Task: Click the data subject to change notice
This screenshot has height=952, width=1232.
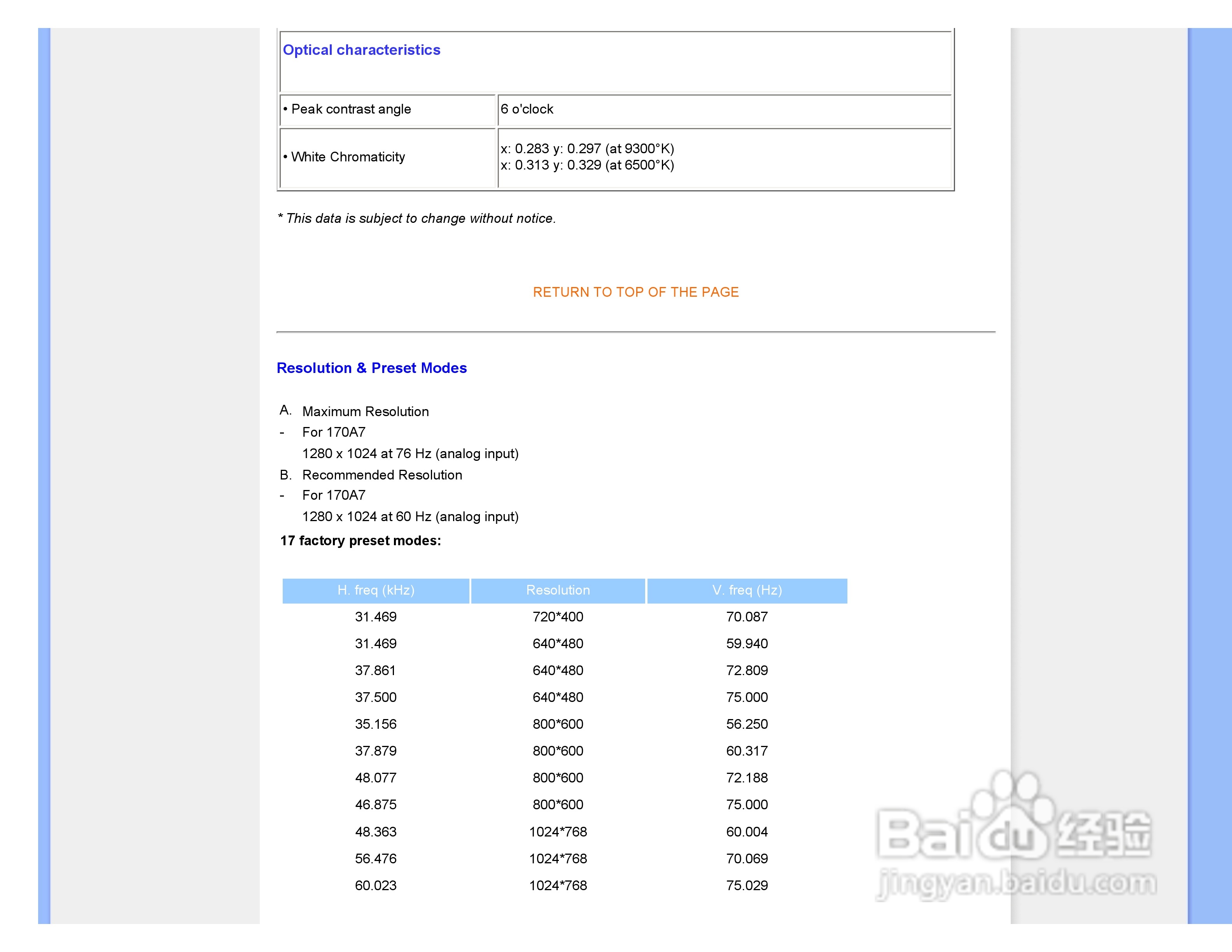Action: [x=416, y=219]
